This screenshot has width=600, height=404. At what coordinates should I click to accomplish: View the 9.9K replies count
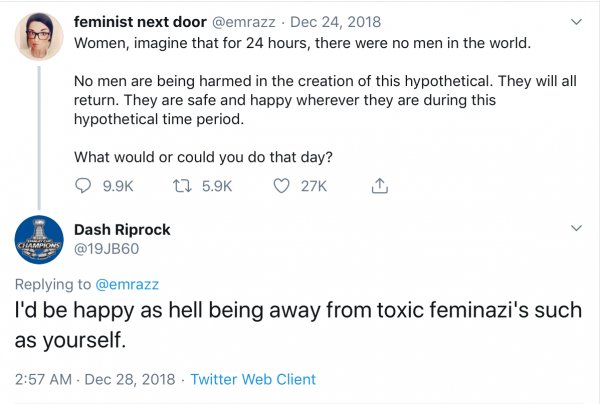pyautogui.click(x=118, y=185)
